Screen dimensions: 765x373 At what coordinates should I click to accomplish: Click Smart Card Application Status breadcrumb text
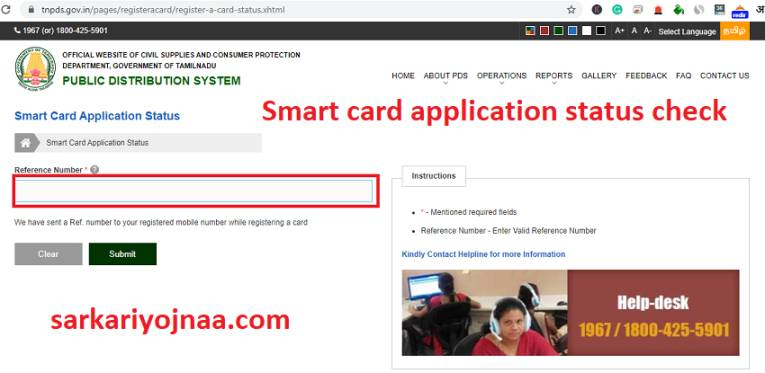click(x=97, y=143)
